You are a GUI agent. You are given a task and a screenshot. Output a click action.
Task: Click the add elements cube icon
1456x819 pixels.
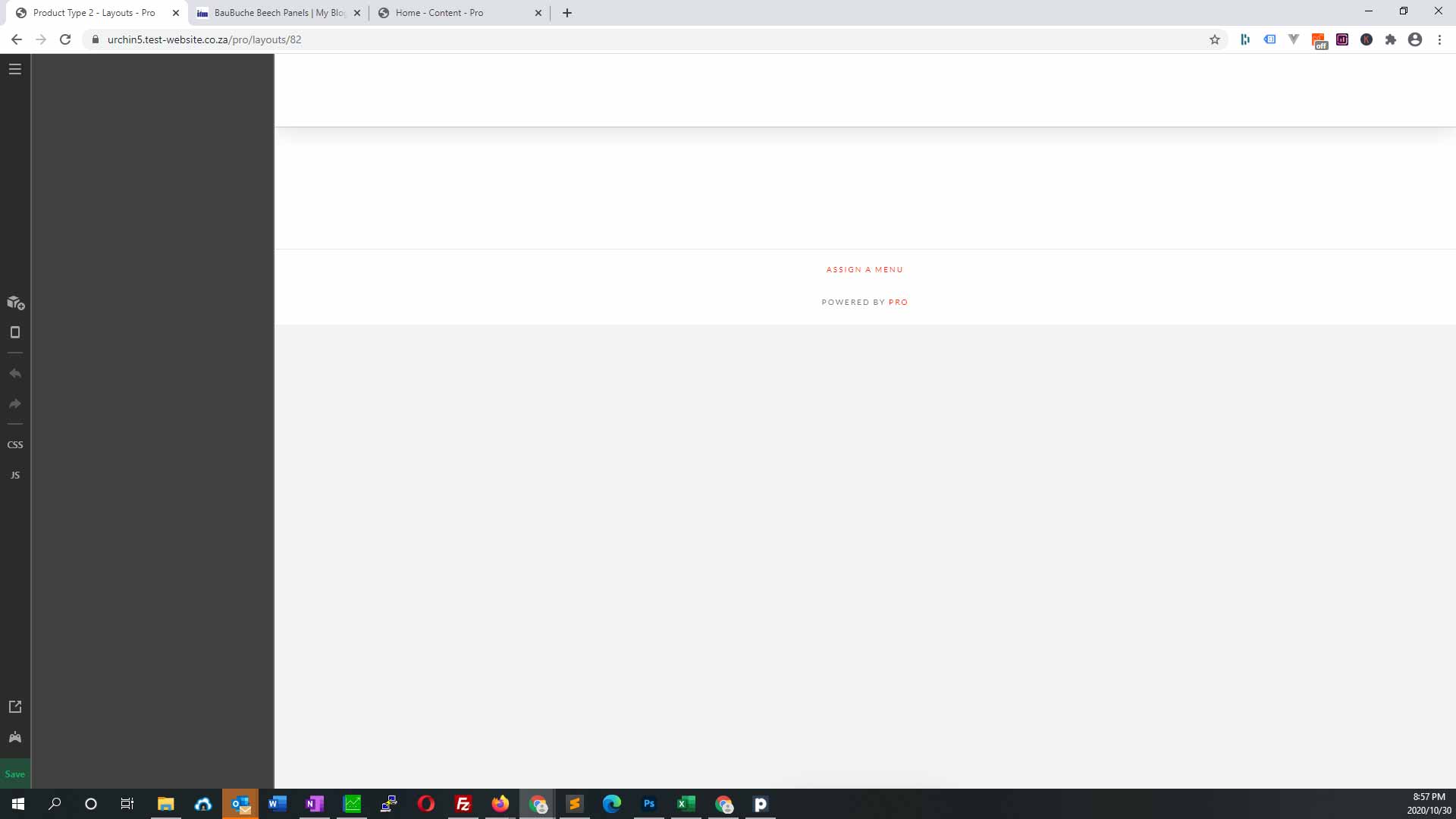point(15,303)
